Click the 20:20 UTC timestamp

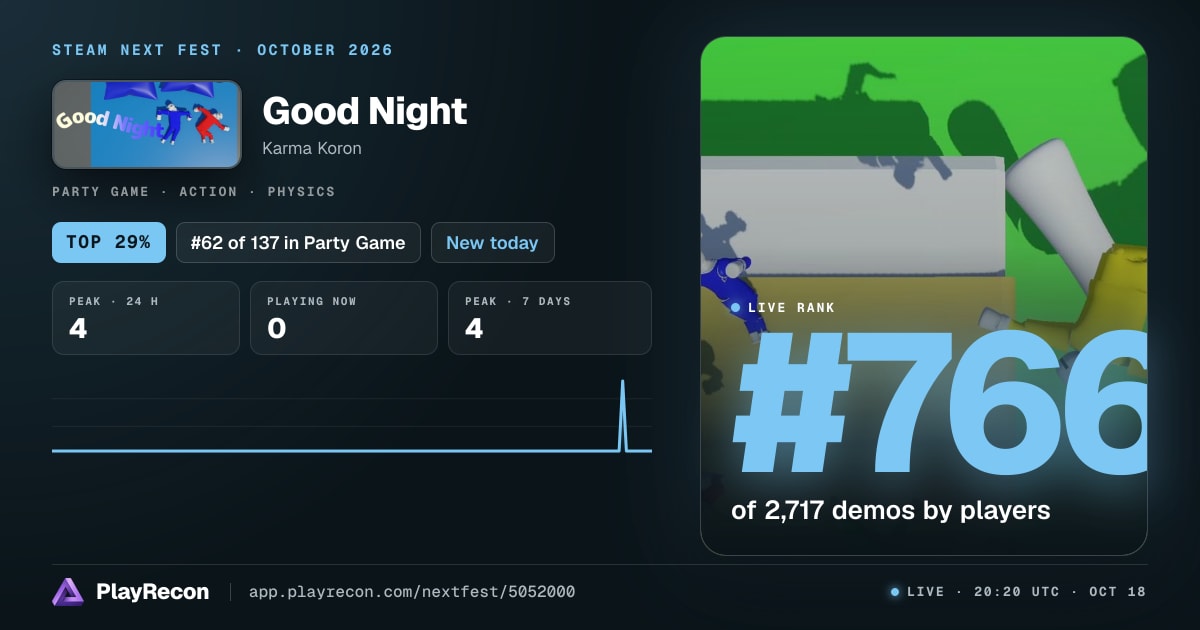point(1018,592)
